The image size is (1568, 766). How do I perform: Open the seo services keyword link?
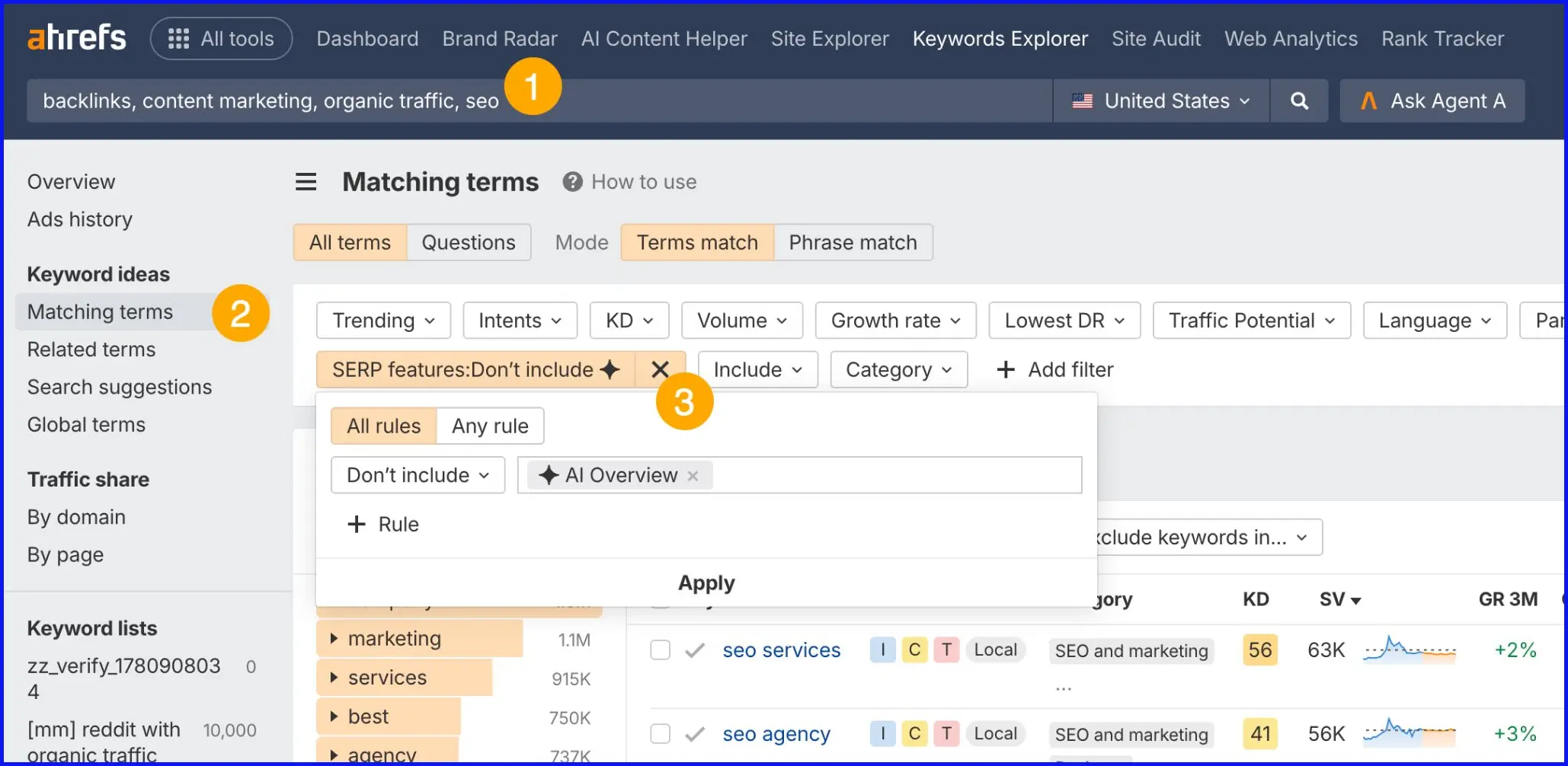click(x=782, y=650)
